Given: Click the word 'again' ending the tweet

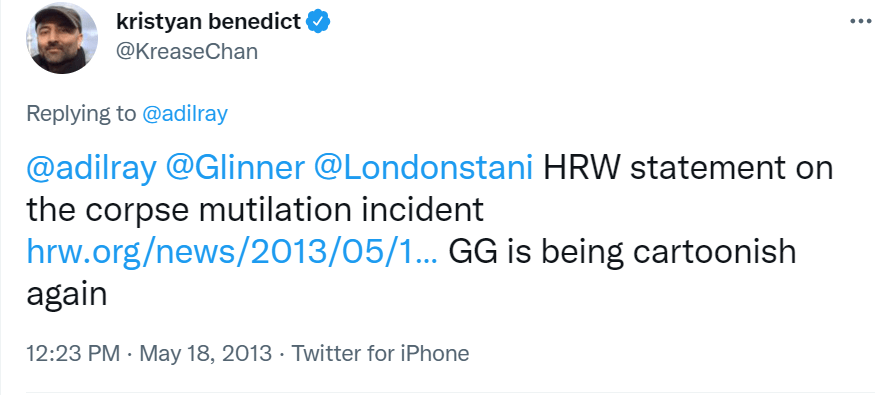Looking at the screenshot, I should (66, 295).
